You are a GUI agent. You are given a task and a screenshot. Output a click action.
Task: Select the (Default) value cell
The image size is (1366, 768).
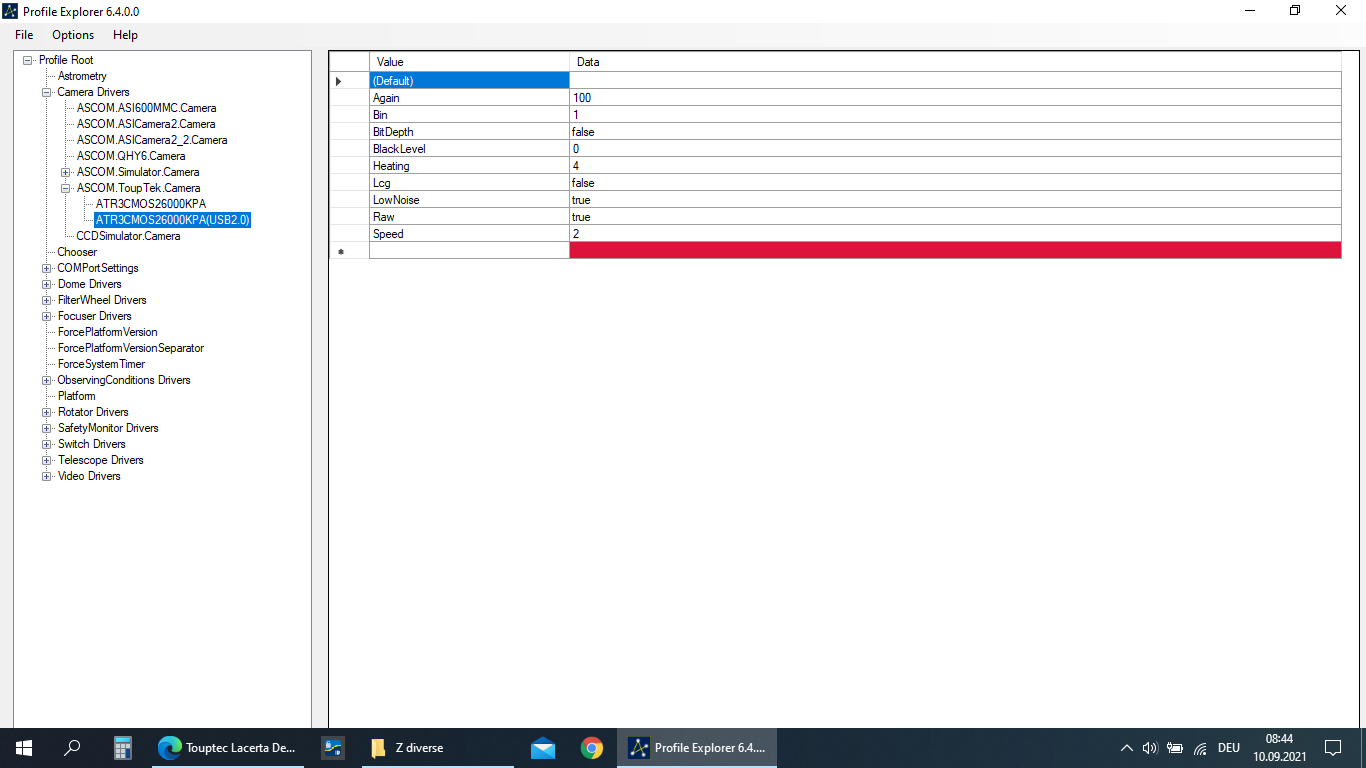[469, 80]
